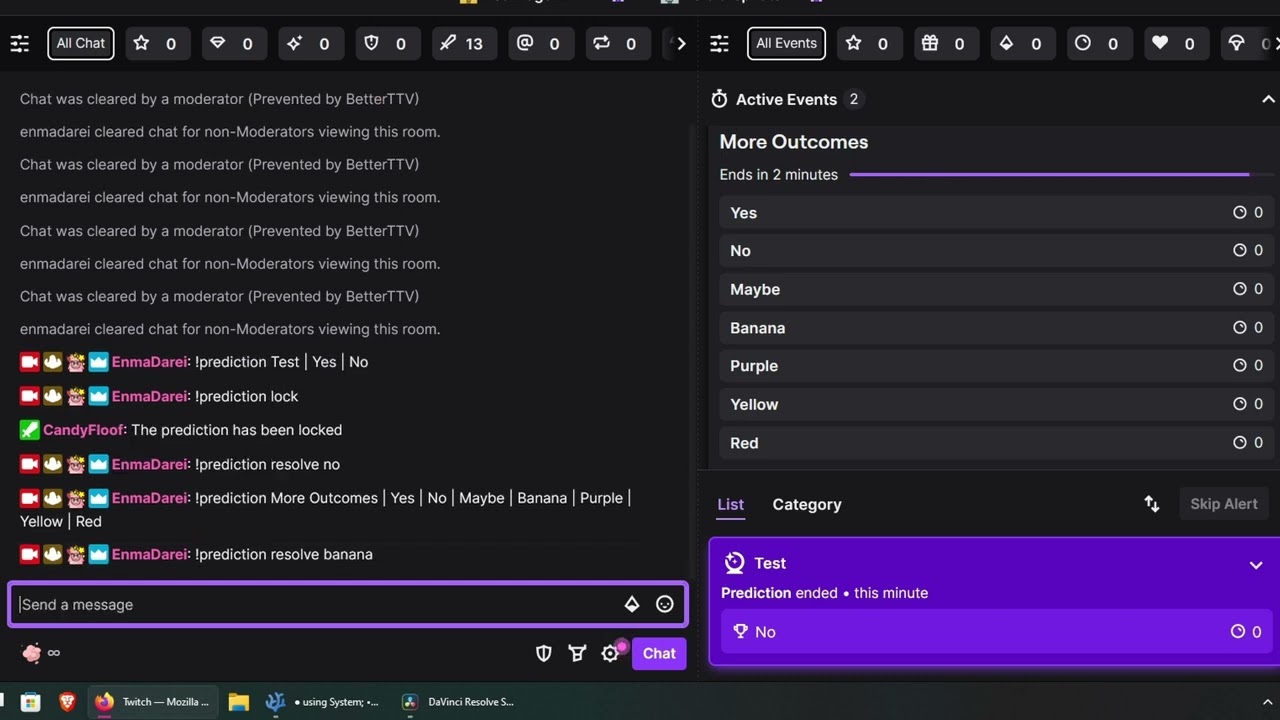Select the Red outcome row
The height and width of the screenshot is (720, 1280).
(995, 442)
